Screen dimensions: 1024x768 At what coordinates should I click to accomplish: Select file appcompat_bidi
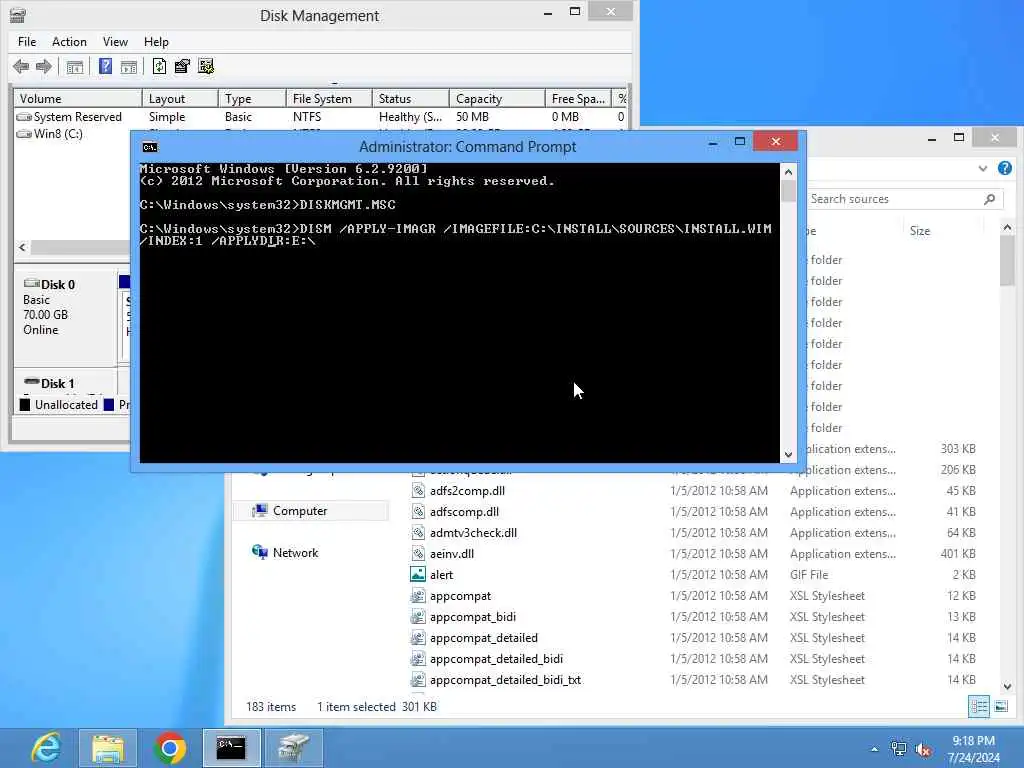473,616
